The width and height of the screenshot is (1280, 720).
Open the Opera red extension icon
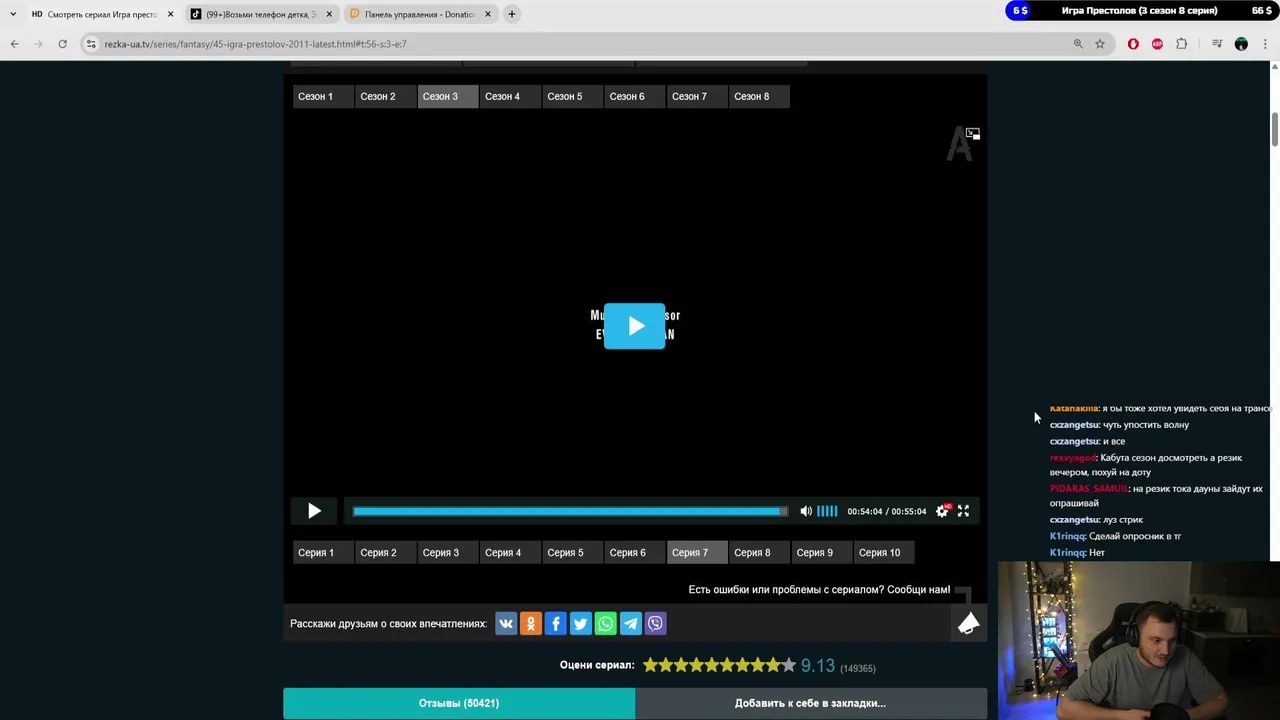pos(1133,44)
